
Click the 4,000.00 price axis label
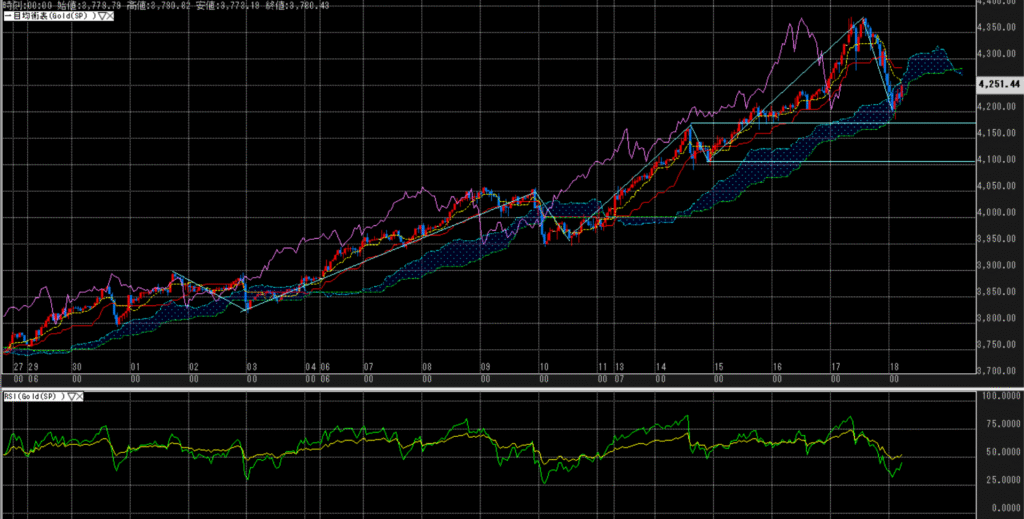[x=996, y=212]
